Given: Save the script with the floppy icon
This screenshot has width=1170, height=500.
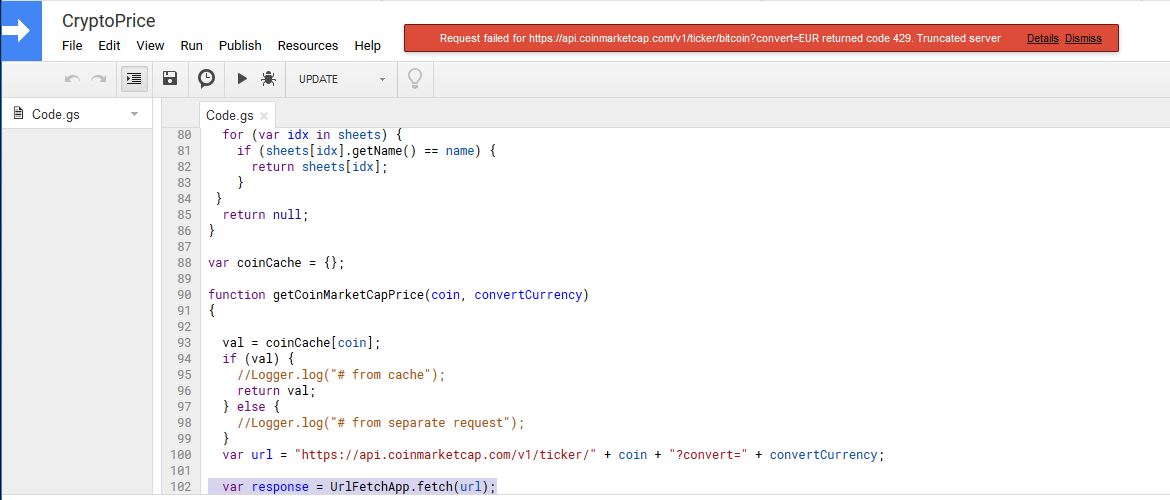Looking at the screenshot, I should (x=170, y=78).
